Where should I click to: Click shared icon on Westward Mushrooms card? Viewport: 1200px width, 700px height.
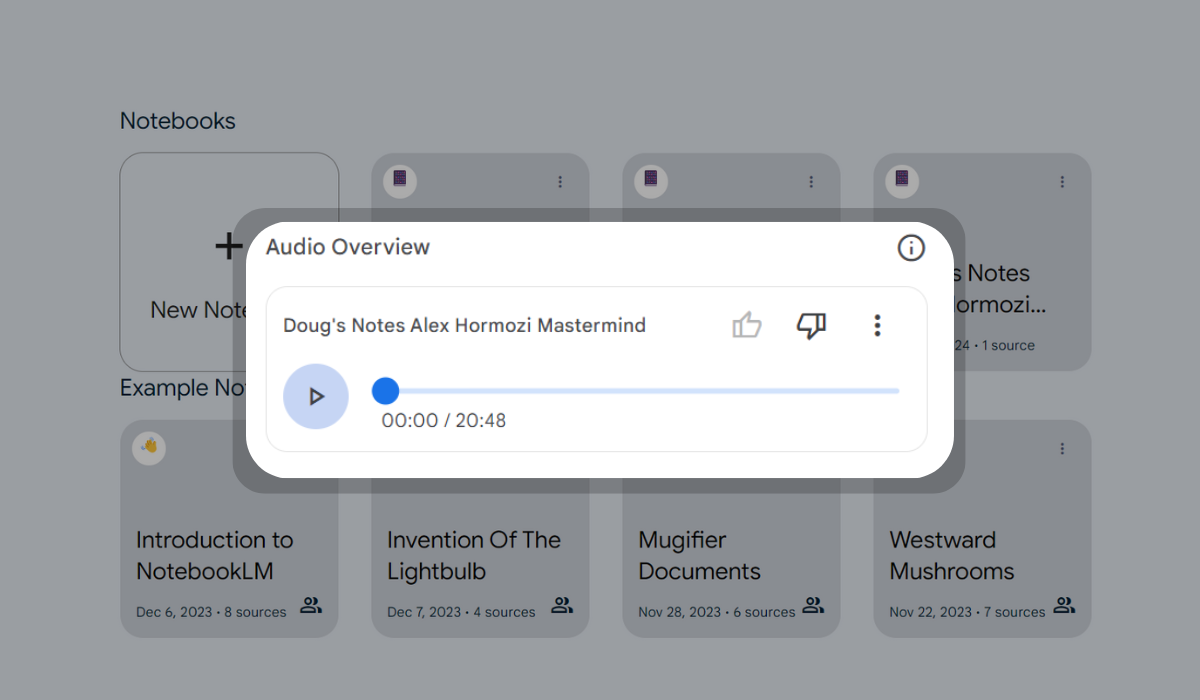point(1064,605)
